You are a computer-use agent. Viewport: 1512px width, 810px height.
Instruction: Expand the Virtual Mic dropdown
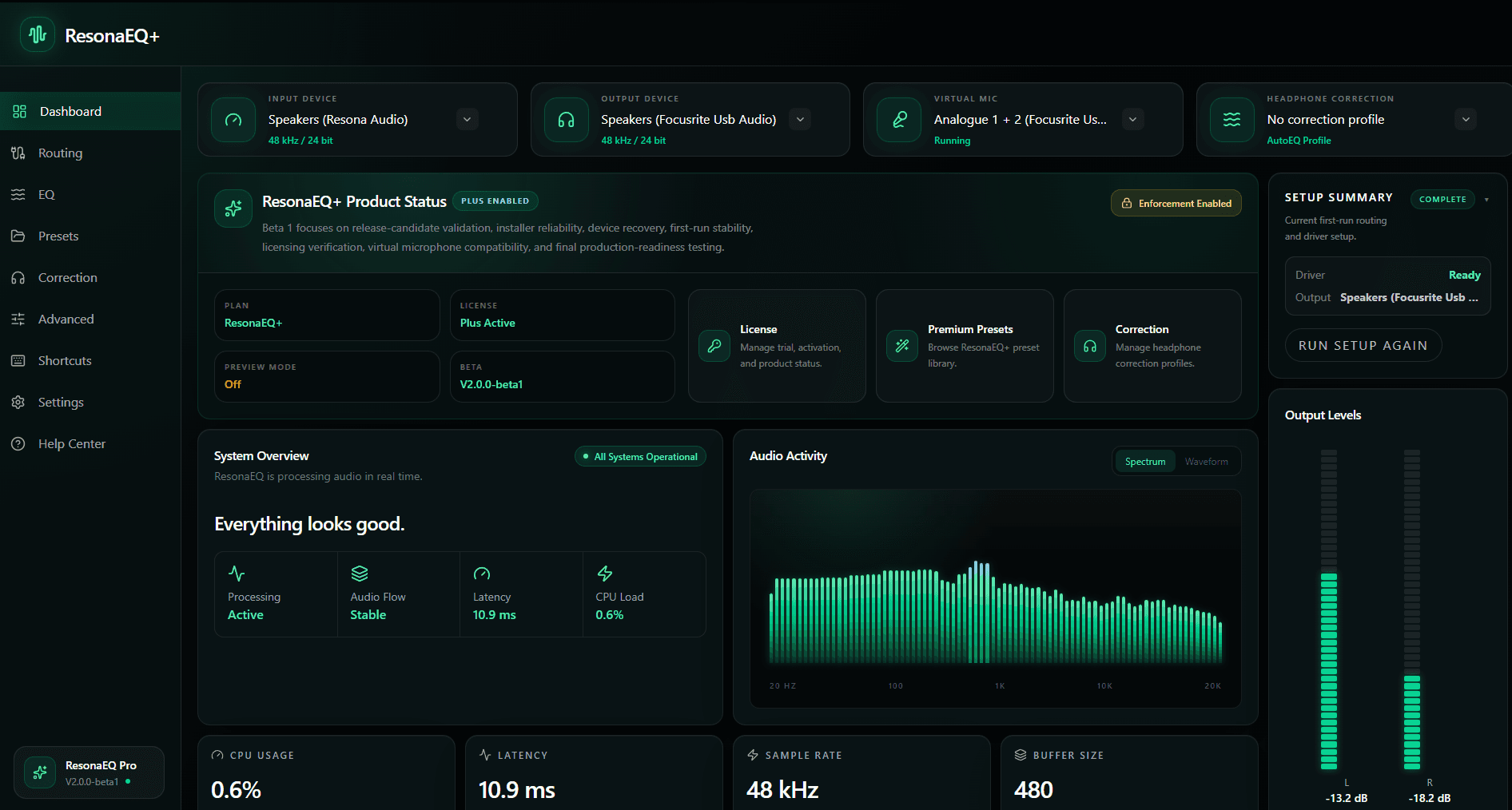coord(1132,120)
